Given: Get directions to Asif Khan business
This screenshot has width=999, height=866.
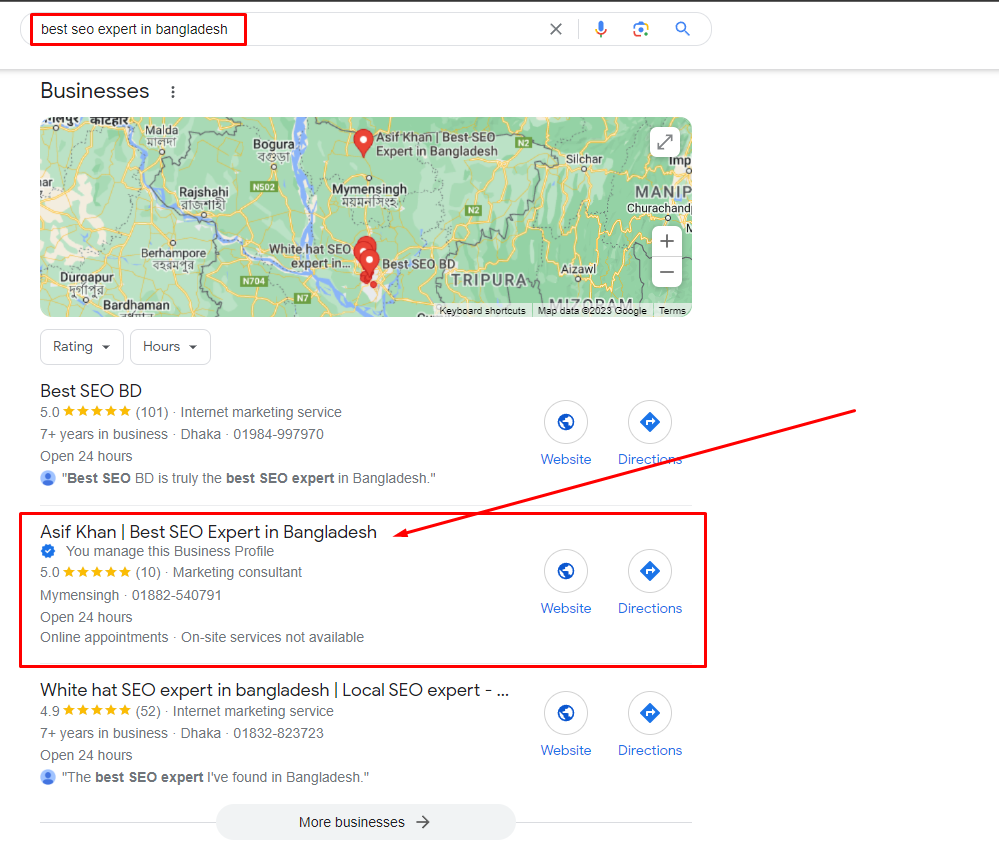Looking at the screenshot, I should pyautogui.click(x=650, y=571).
